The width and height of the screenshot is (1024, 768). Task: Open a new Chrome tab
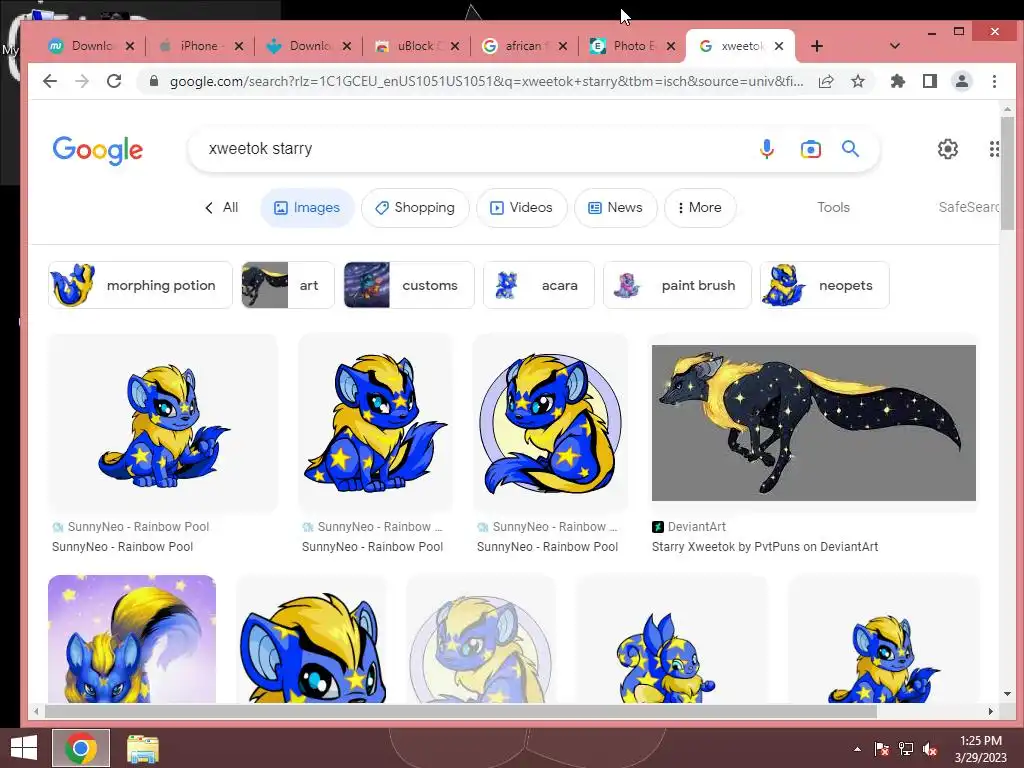pyautogui.click(x=817, y=46)
